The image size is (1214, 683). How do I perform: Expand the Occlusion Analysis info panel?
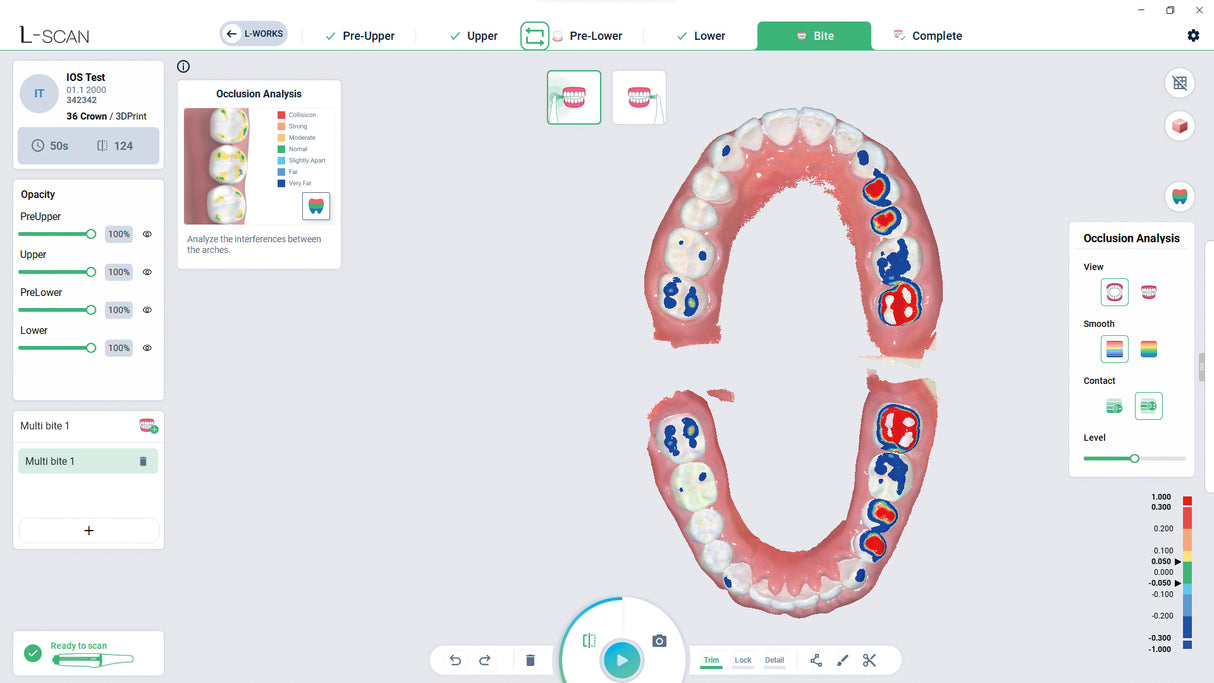[x=183, y=66]
